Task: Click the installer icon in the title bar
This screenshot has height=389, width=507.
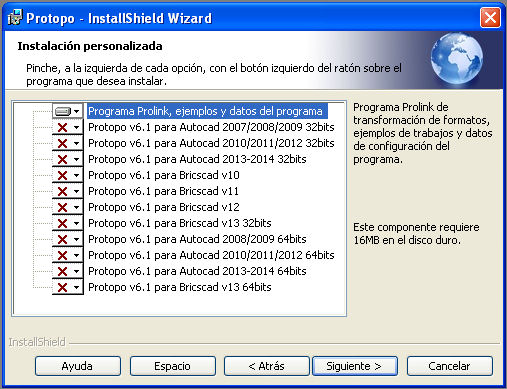Action: point(15,17)
